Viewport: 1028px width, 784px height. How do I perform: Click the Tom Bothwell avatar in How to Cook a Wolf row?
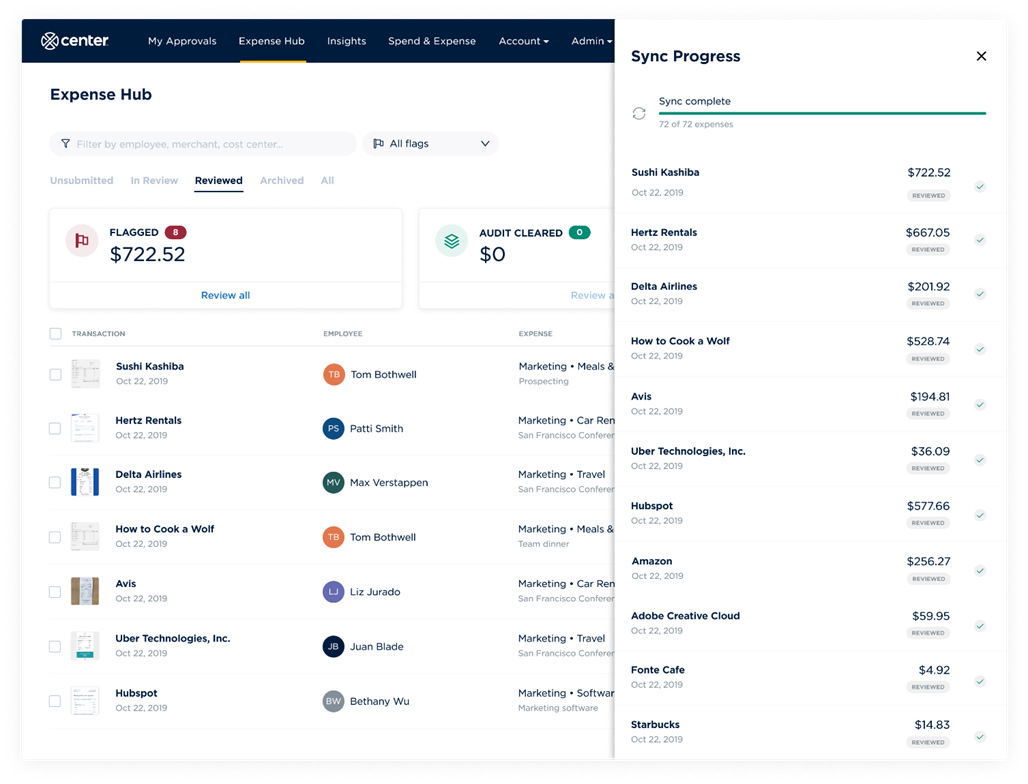pyautogui.click(x=334, y=538)
